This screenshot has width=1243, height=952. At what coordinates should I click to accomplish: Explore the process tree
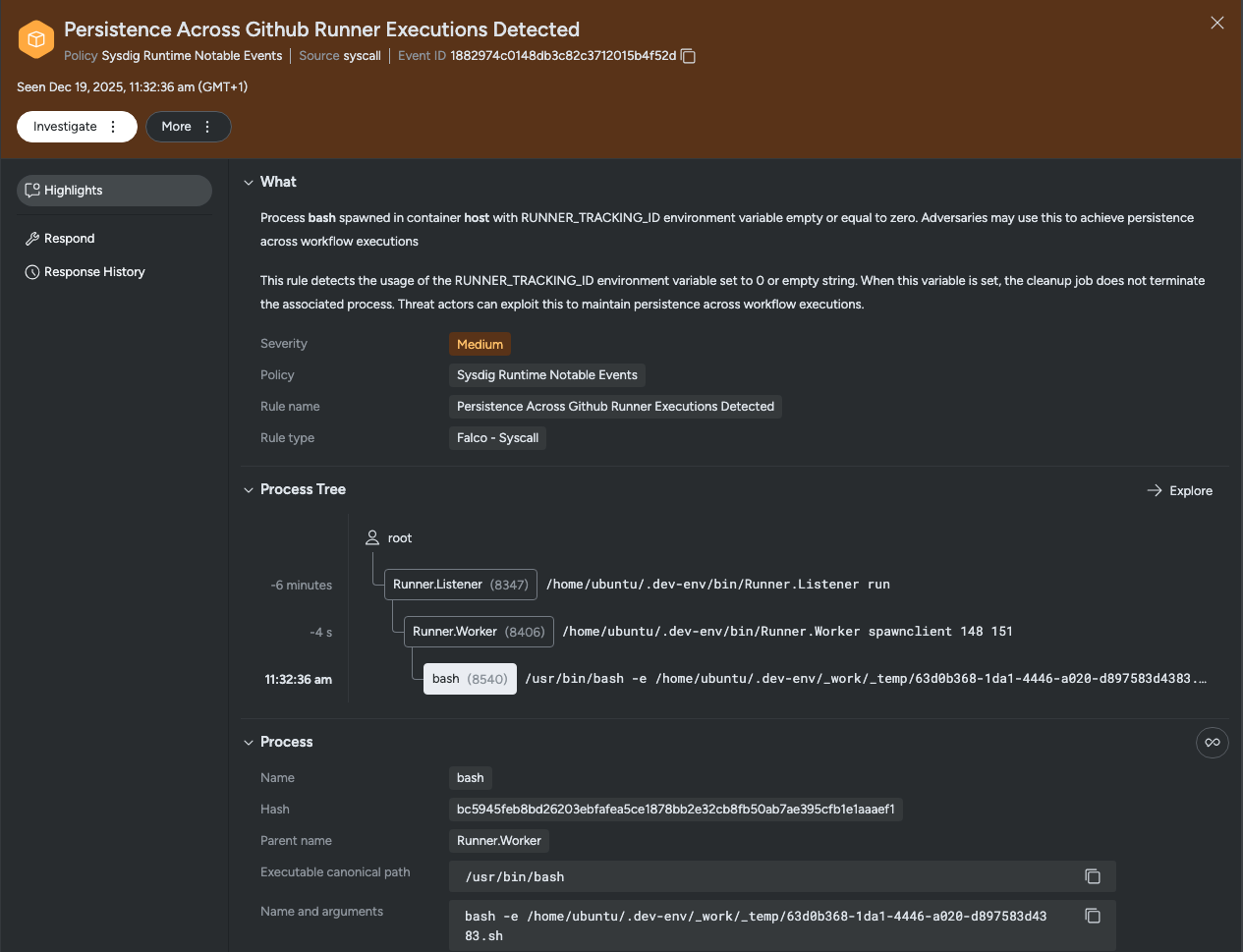point(1180,491)
